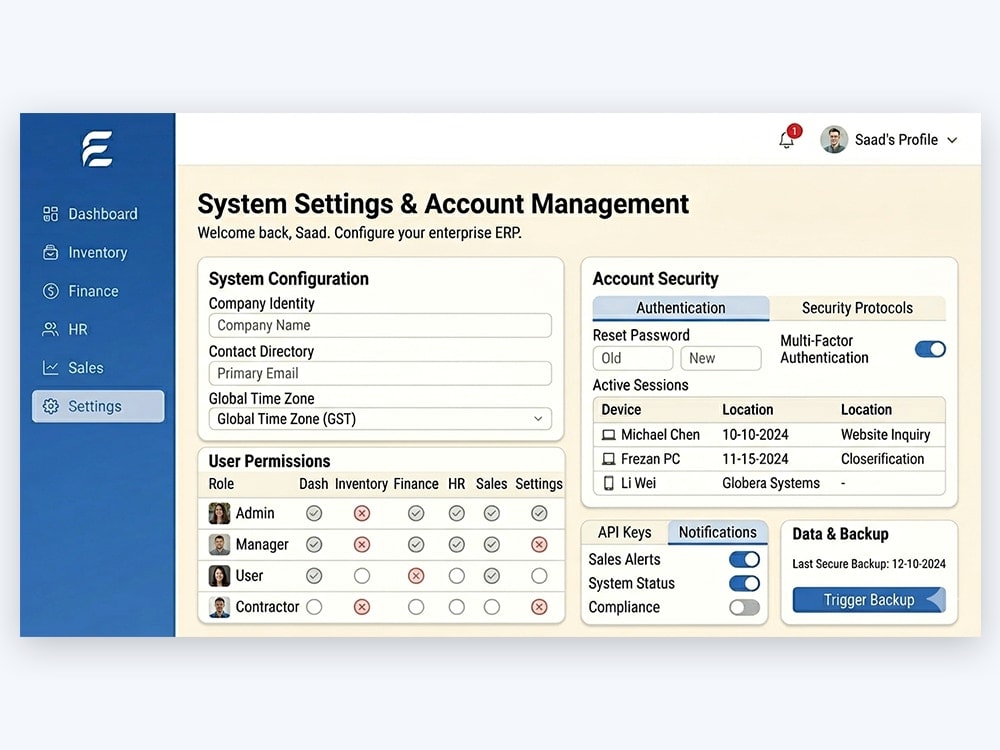
Task: Click the Dashboard grid icon
Action: 50,214
